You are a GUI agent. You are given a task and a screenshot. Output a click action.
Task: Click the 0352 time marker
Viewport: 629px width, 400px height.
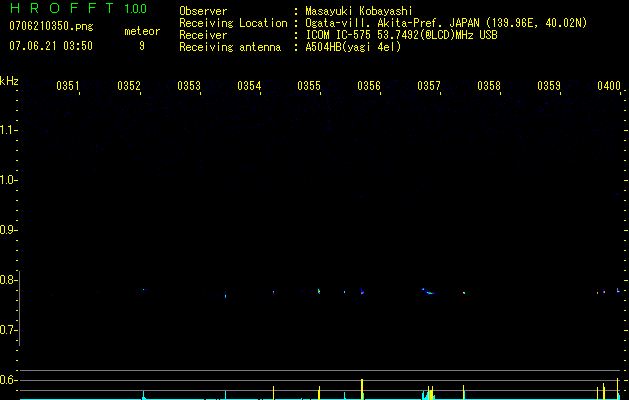point(129,86)
